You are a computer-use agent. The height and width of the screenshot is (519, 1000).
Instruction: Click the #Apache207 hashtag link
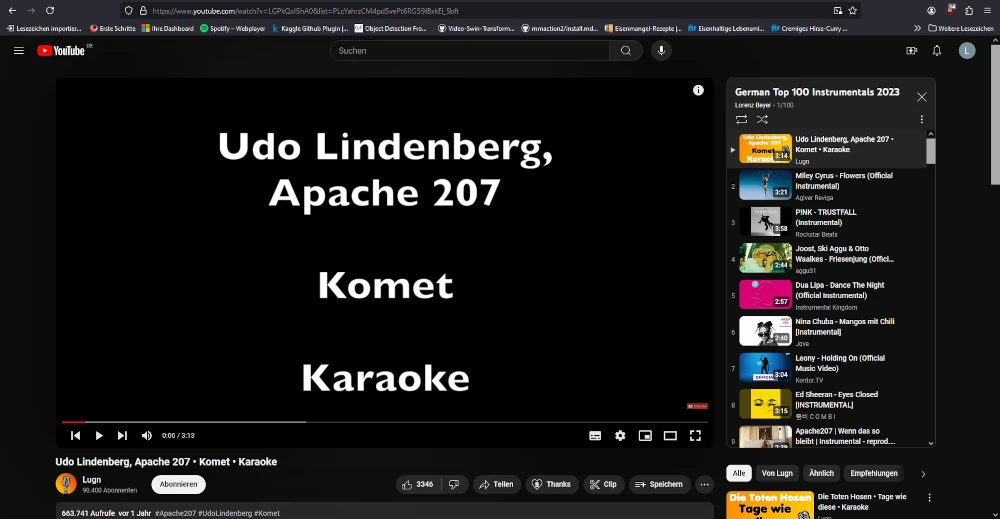coord(175,513)
